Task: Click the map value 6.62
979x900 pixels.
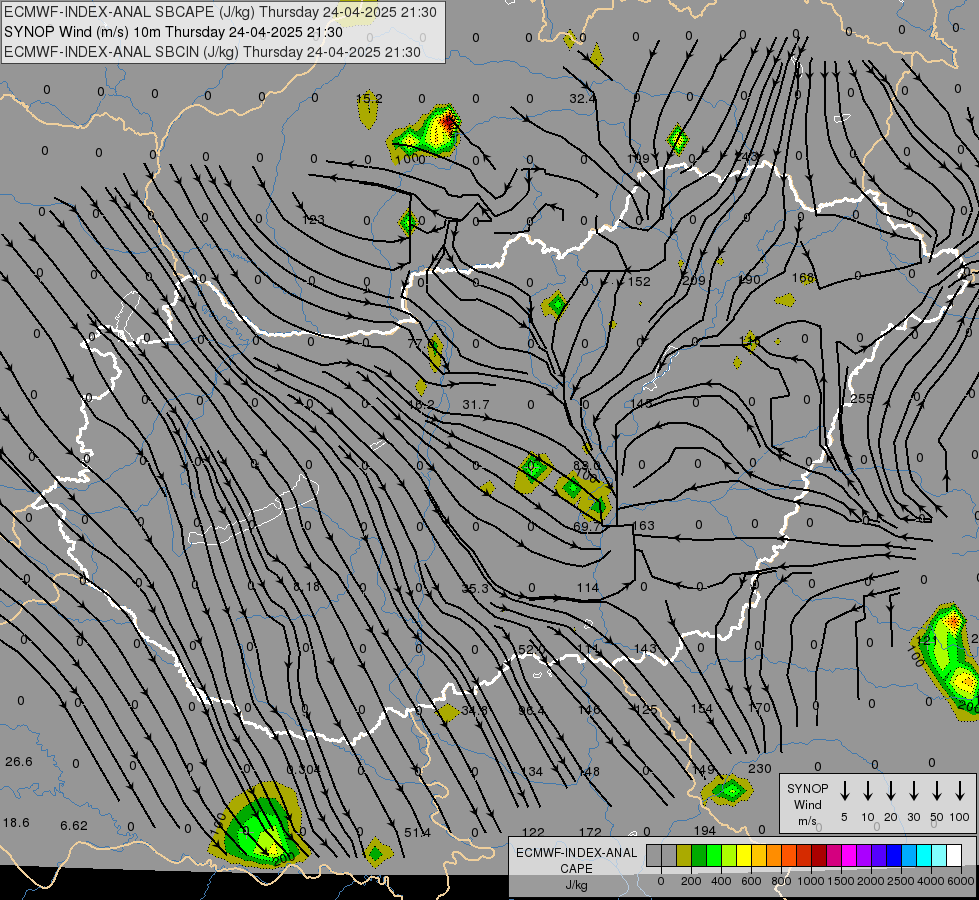Action: [x=74, y=825]
